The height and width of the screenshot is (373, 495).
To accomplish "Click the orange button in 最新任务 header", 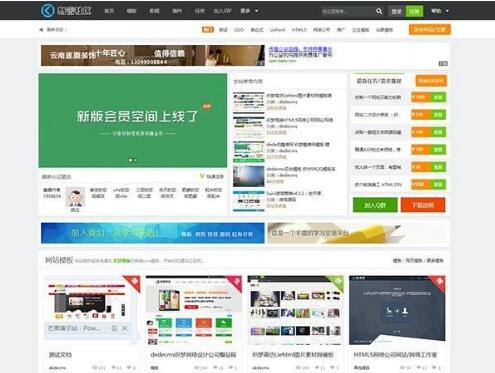I will 431,81.
